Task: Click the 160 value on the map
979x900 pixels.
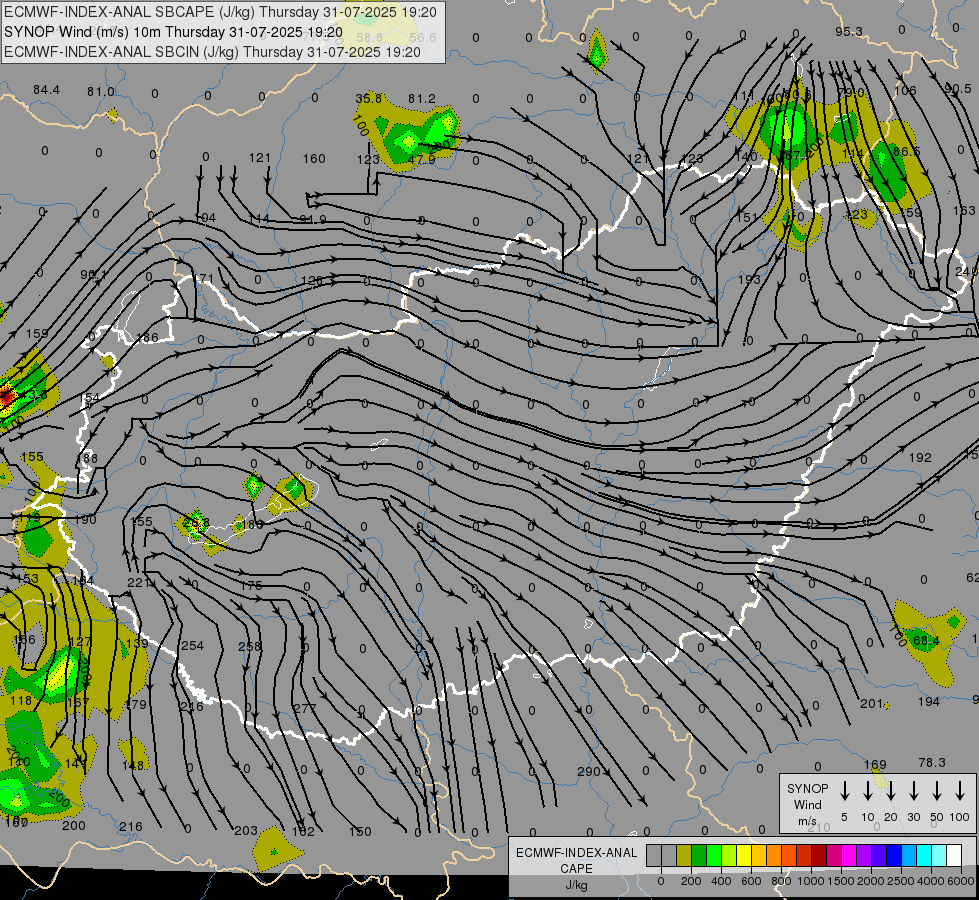Action: pos(314,159)
